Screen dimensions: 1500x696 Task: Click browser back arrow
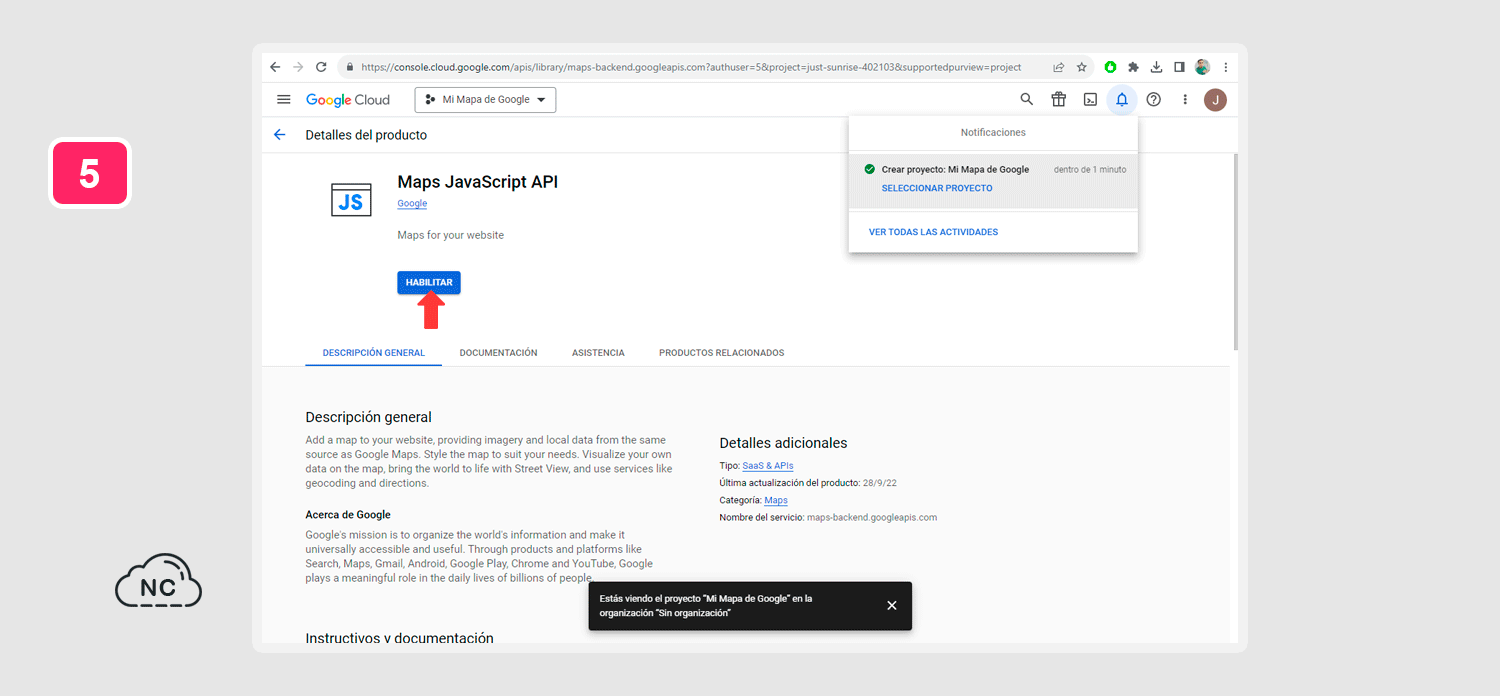point(275,67)
